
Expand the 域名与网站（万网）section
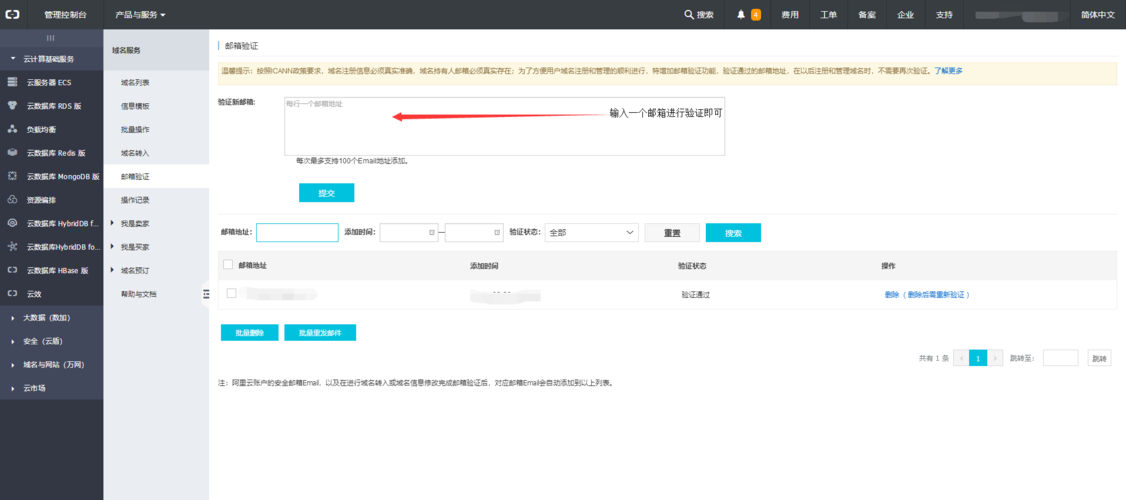pyautogui.click(x=52, y=365)
